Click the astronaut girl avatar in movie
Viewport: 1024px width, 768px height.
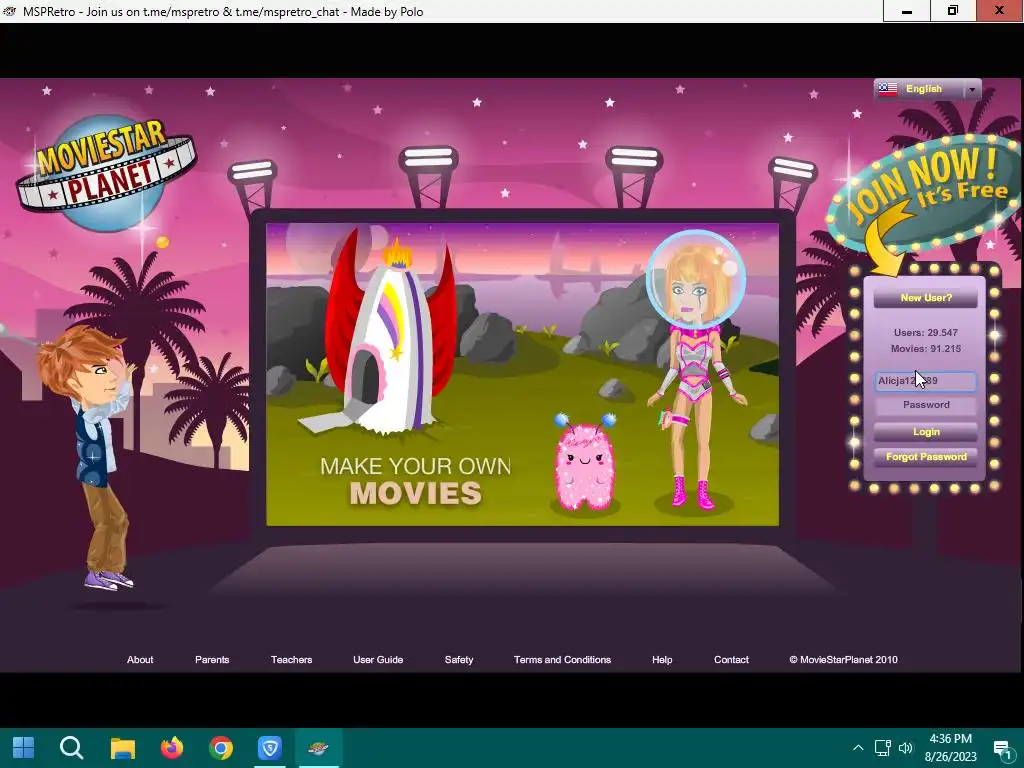(x=697, y=370)
